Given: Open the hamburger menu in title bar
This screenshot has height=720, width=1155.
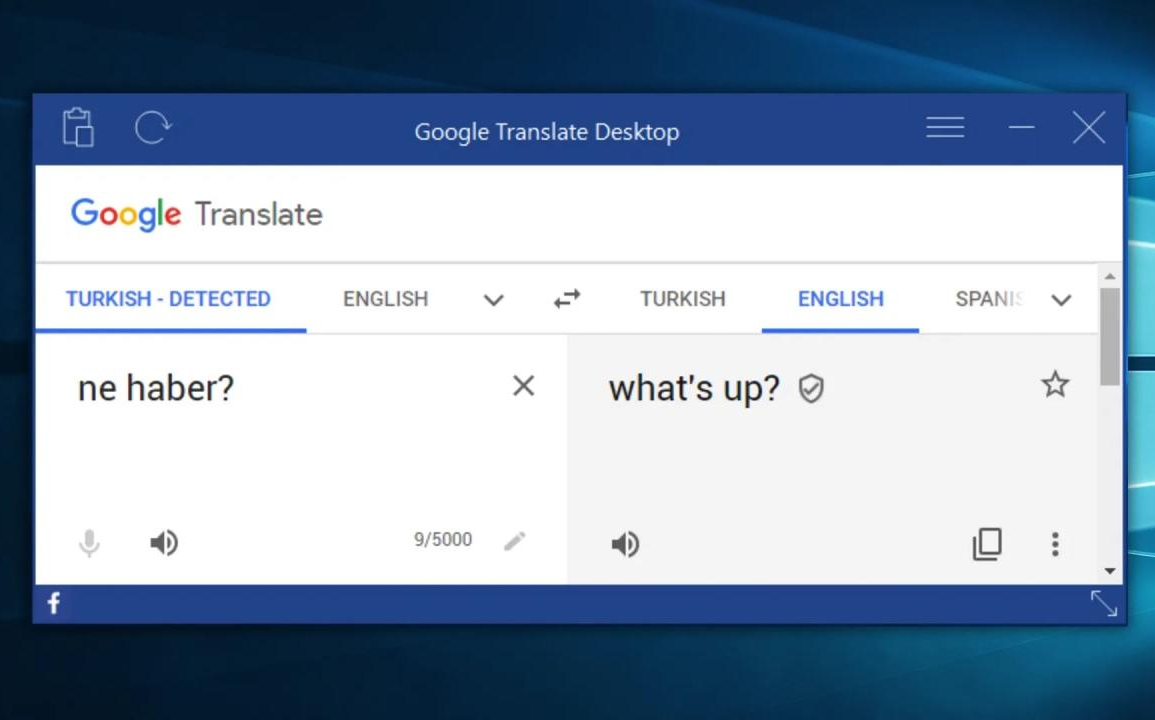Looking at the screenshot, I should [x=945, y=127].
